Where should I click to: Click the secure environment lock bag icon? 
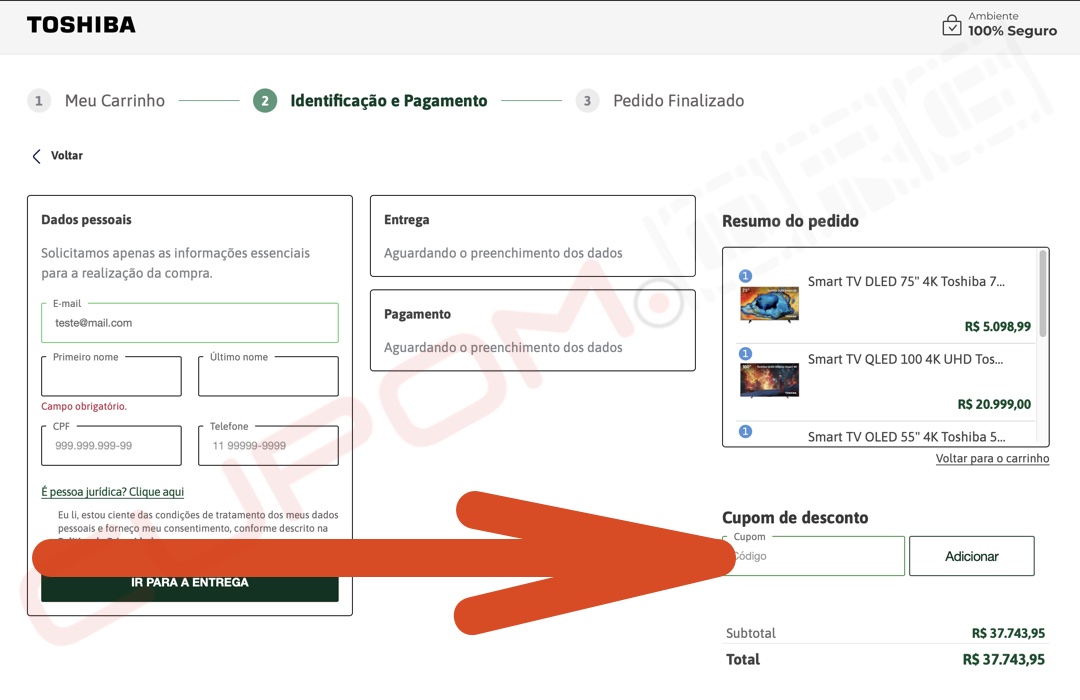point(951,25)
